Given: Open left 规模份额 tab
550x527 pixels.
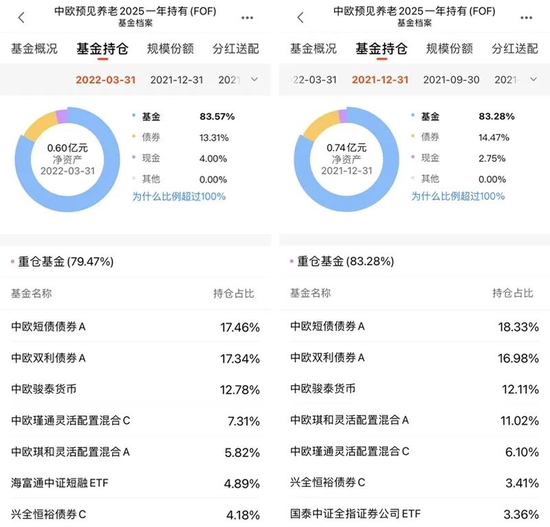Looking at the screenshot, I should (170, 48).
